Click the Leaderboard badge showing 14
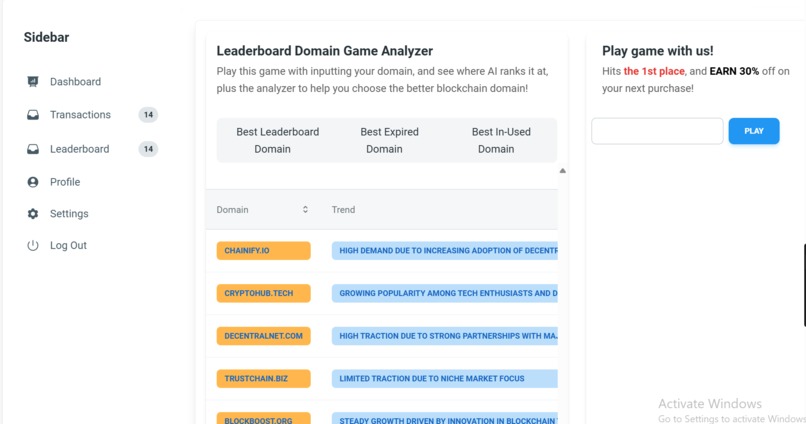The width and height of the screenshot is (806, 424). 148,149
